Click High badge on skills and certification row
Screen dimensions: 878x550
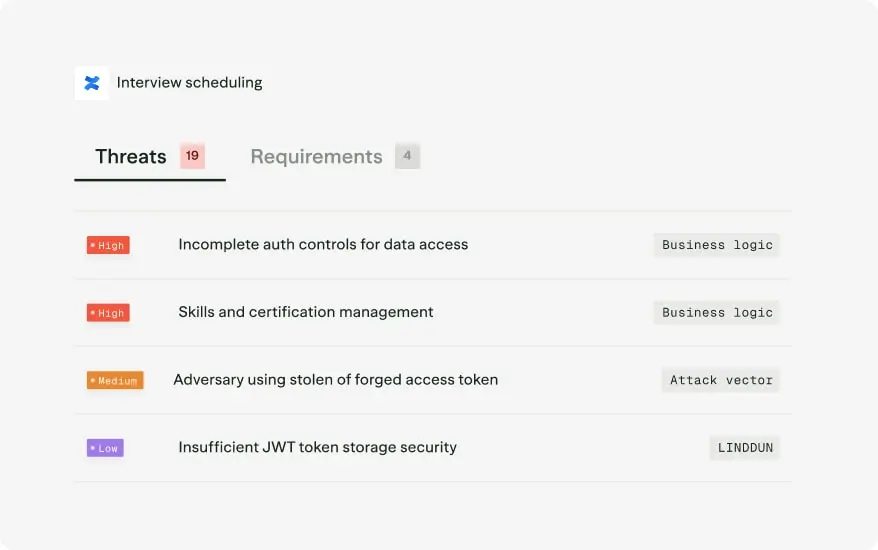pos(108,313)
